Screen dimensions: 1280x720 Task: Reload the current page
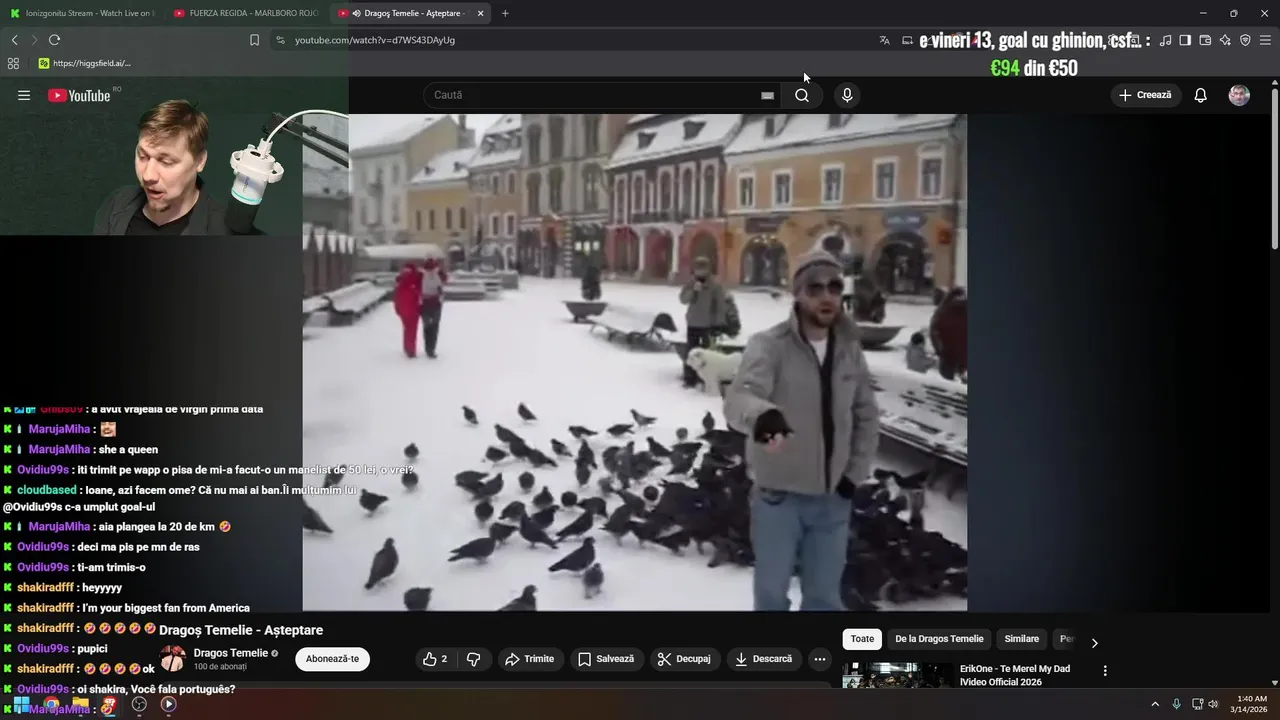click(x=54, y=40)
